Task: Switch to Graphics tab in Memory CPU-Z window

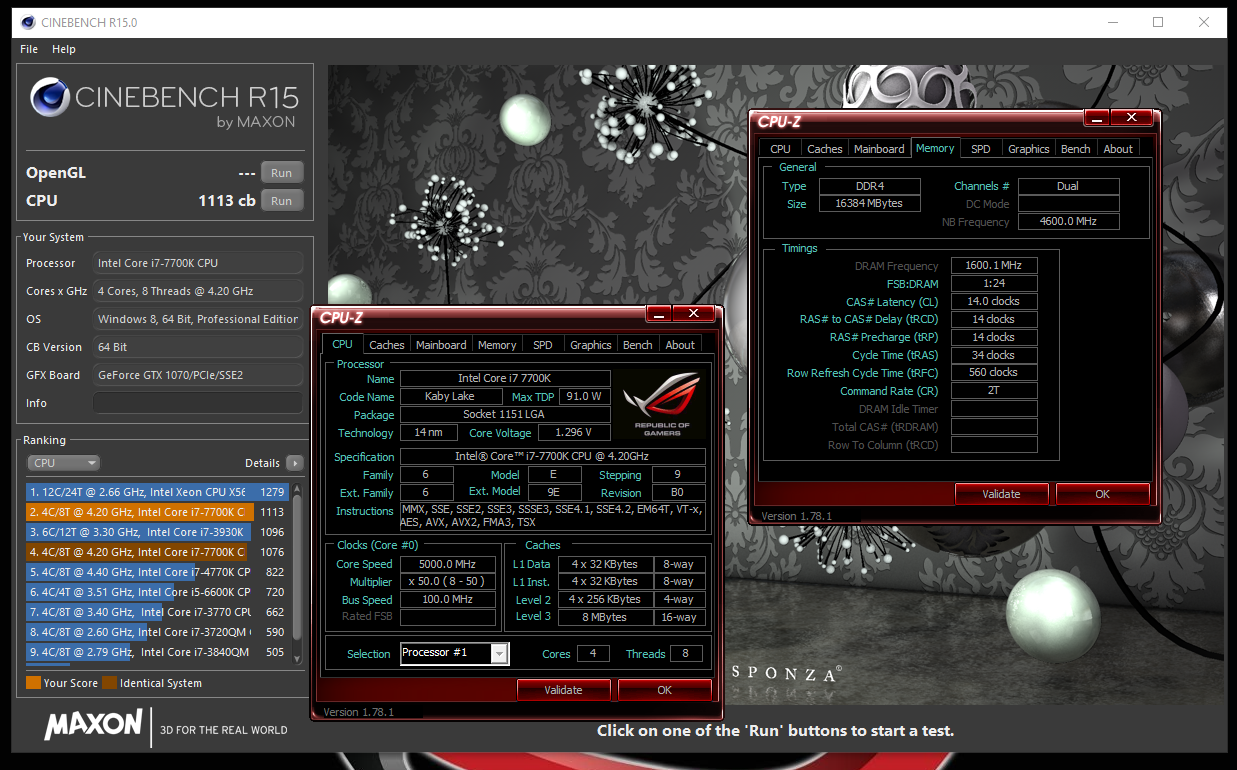Action: coord(1029,149)
